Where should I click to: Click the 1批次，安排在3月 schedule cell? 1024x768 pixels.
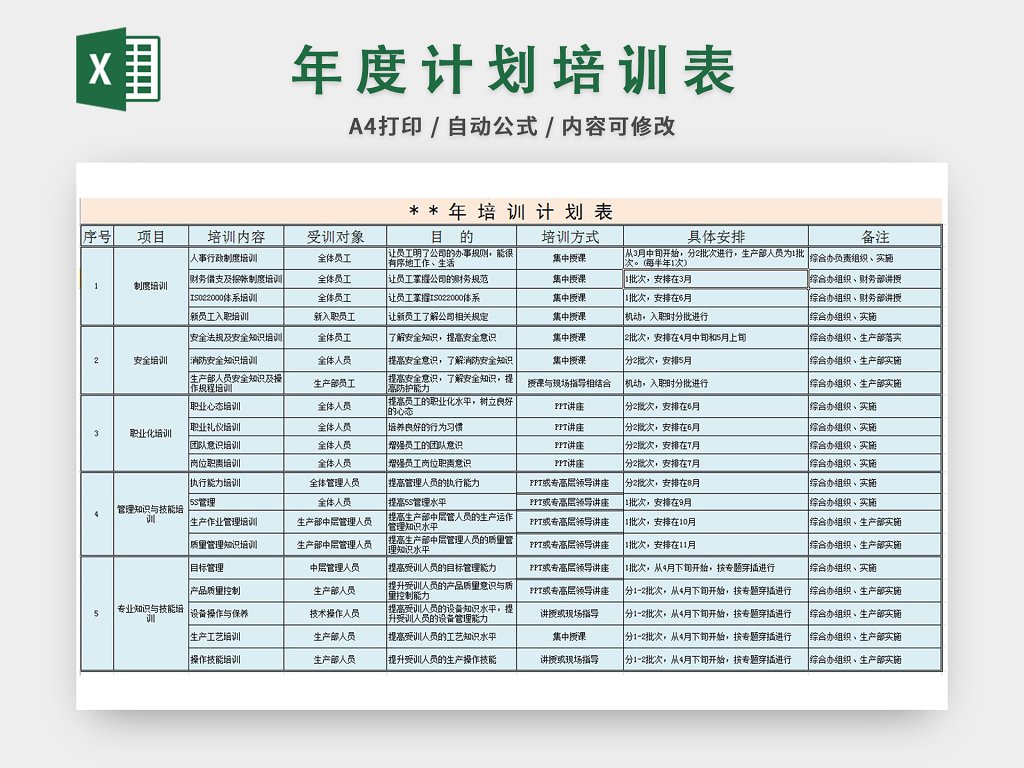click(716, 279)
